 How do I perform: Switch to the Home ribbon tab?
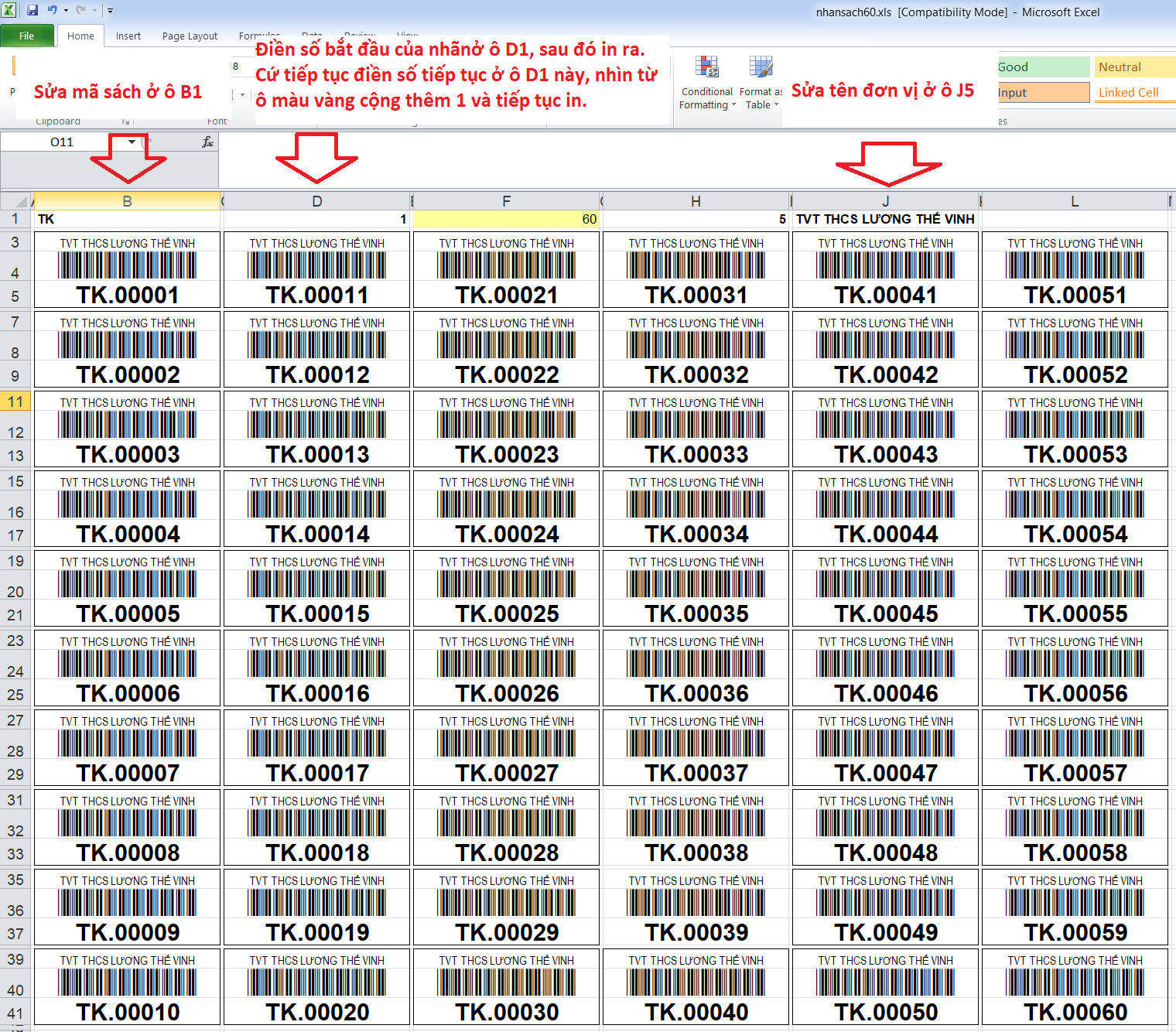point(80,36)
